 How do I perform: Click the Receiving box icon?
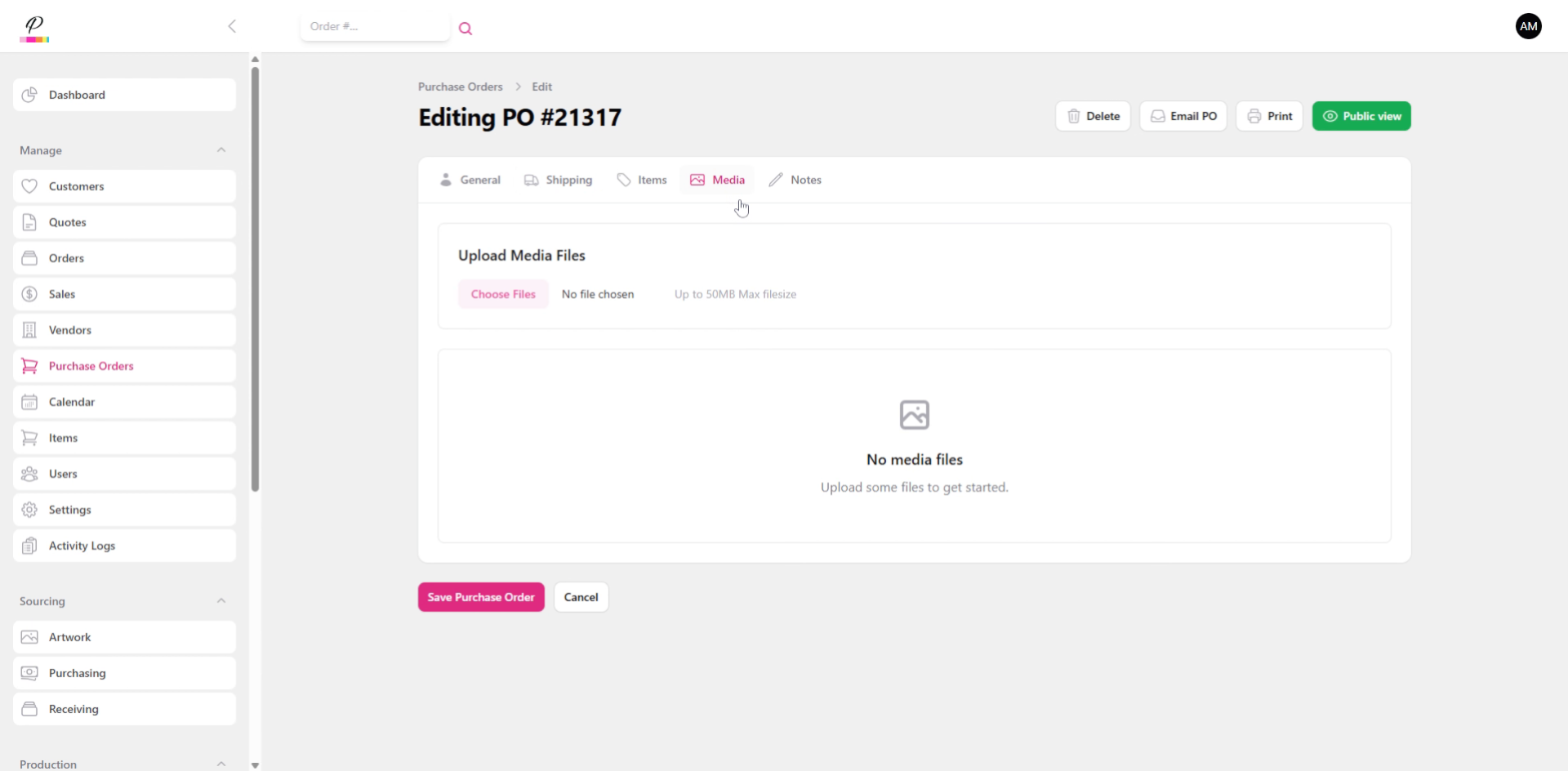point(29,708)
